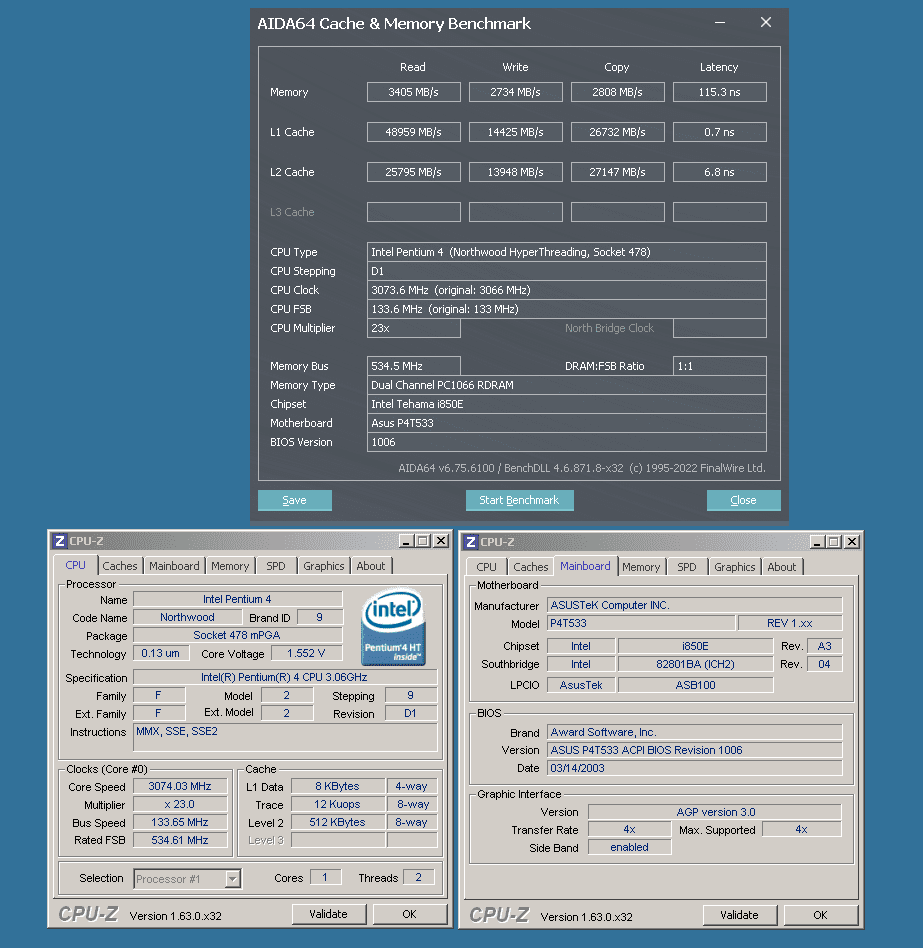Click CPU Type Intel Pentium 4 field
Image resolution: width=923 pixels, height=948 pixels.
(566, 252)
